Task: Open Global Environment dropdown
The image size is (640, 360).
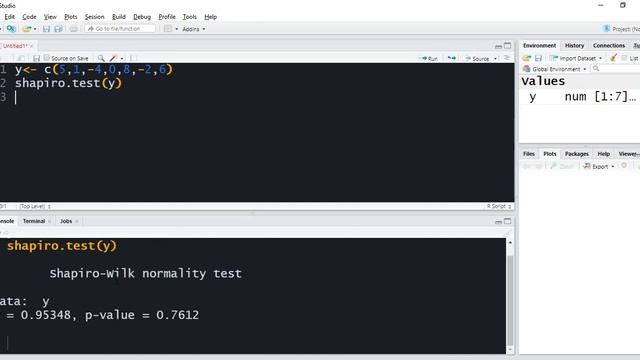Action: pyautogui.click(x=554, y=69)
